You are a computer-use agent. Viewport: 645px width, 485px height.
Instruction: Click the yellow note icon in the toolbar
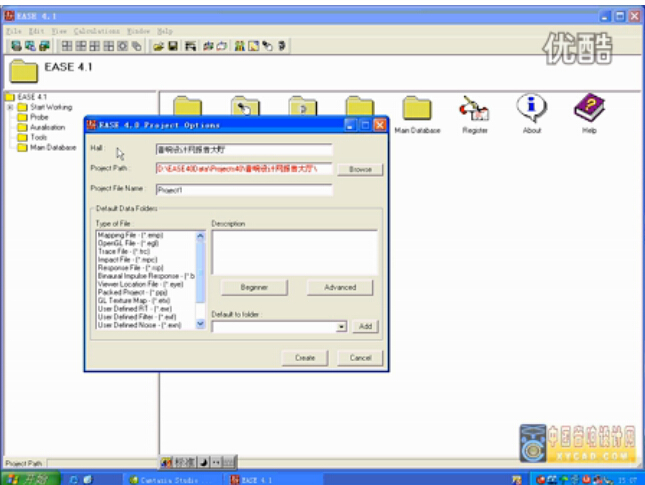point(253,46)
